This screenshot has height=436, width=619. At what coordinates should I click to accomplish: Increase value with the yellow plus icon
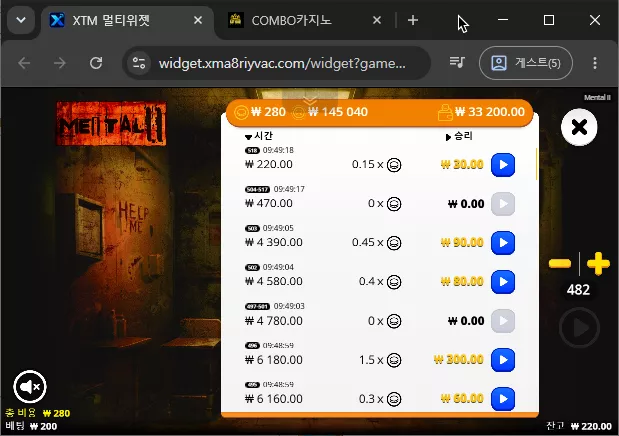pyautogui.click(x=598, y=263)
